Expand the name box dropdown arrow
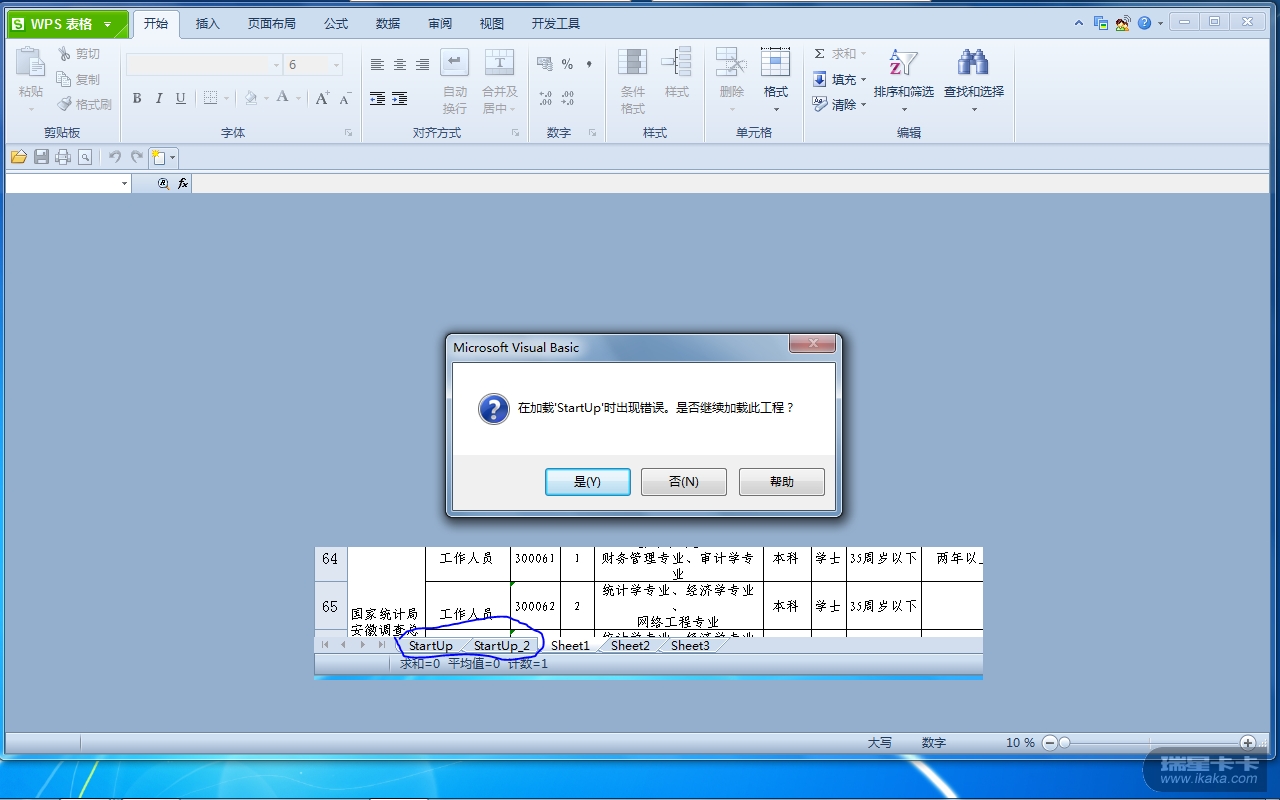Screen dimensions: 1280x800 (x=125, y=184)
